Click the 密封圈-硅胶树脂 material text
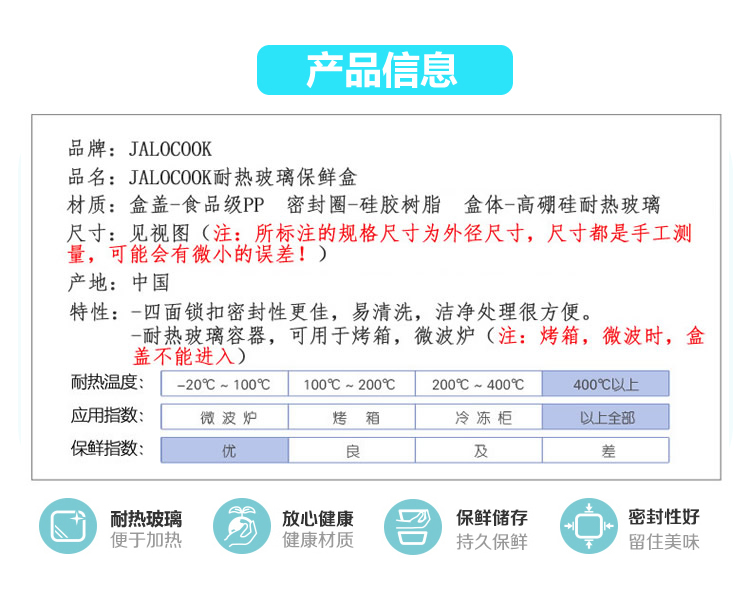Screen dimensions: 750x600 click(x=364, y=205)
